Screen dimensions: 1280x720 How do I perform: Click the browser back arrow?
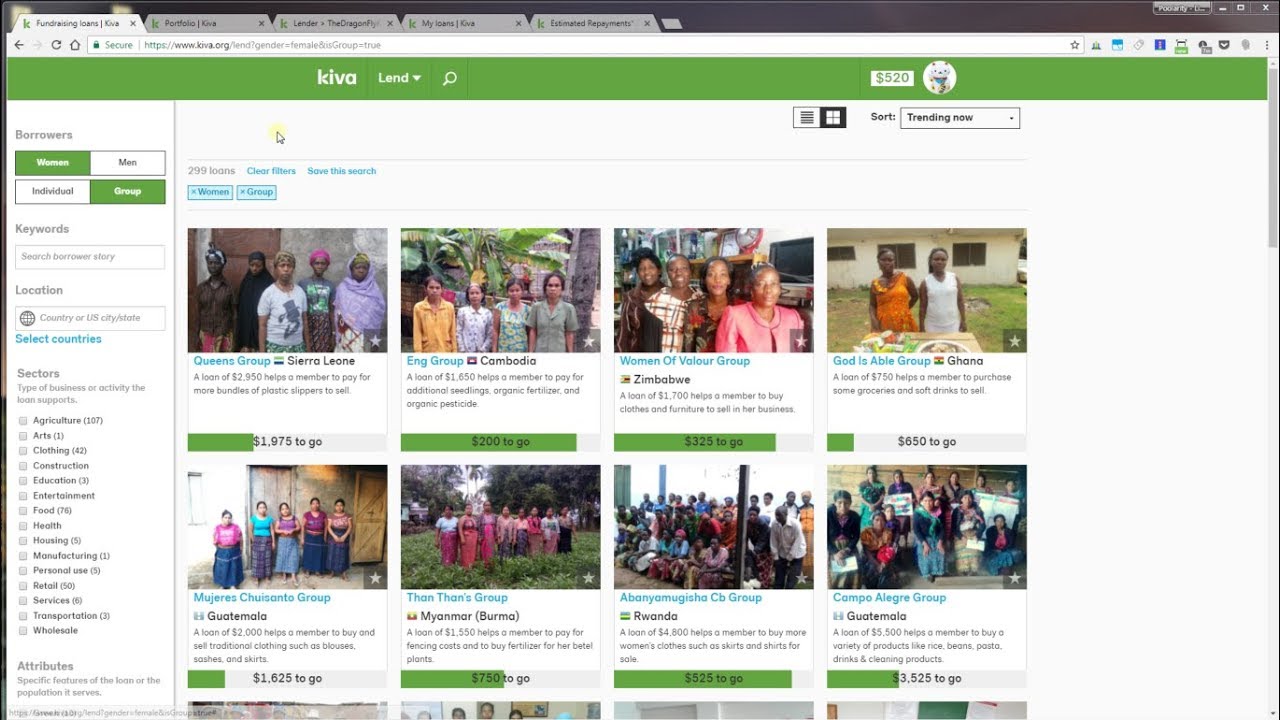coord(19,45)
